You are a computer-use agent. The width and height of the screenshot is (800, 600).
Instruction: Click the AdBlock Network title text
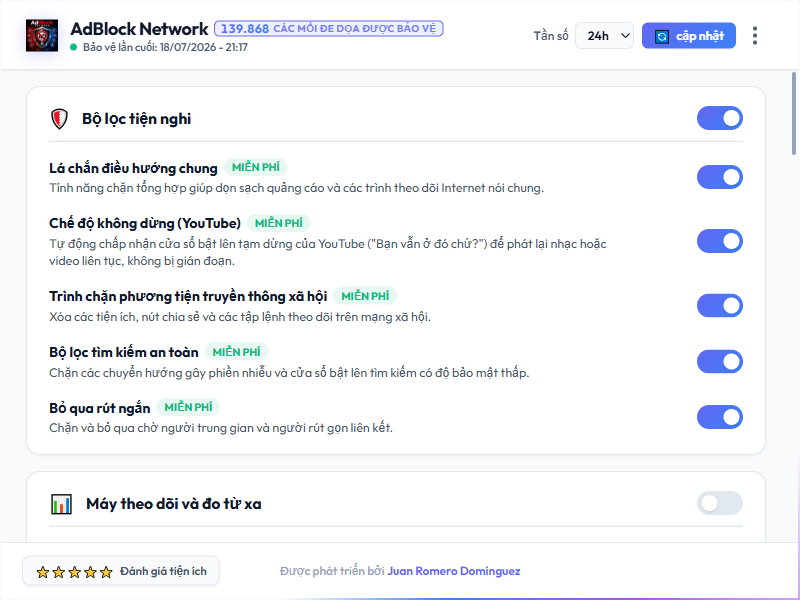coord(139,29)
